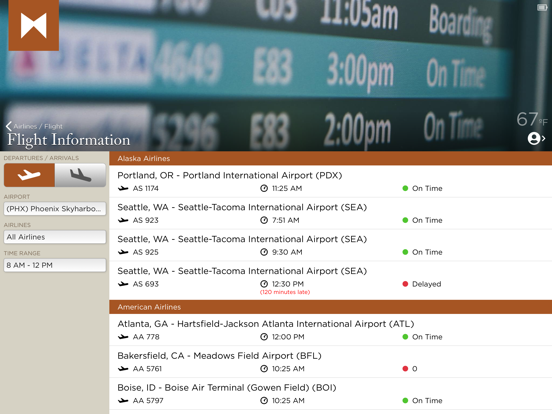Click flight number AS 693

pyautogui.click(x=145, y=284)
